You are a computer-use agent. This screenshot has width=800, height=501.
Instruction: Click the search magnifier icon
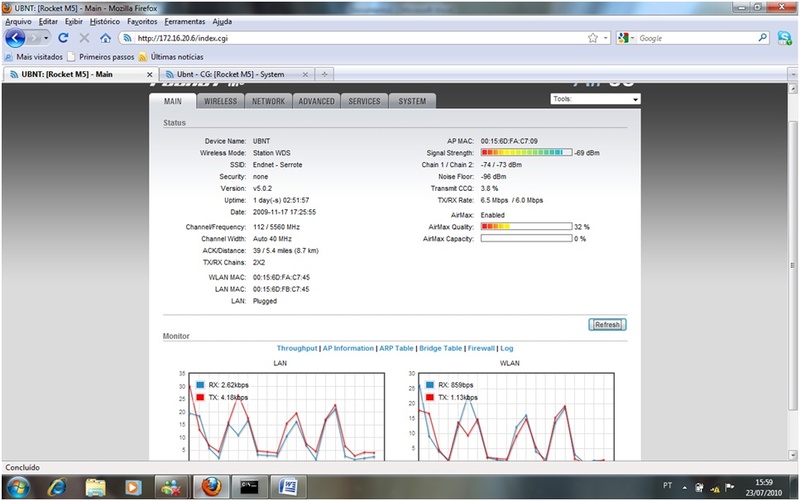(x=762, y=38)
